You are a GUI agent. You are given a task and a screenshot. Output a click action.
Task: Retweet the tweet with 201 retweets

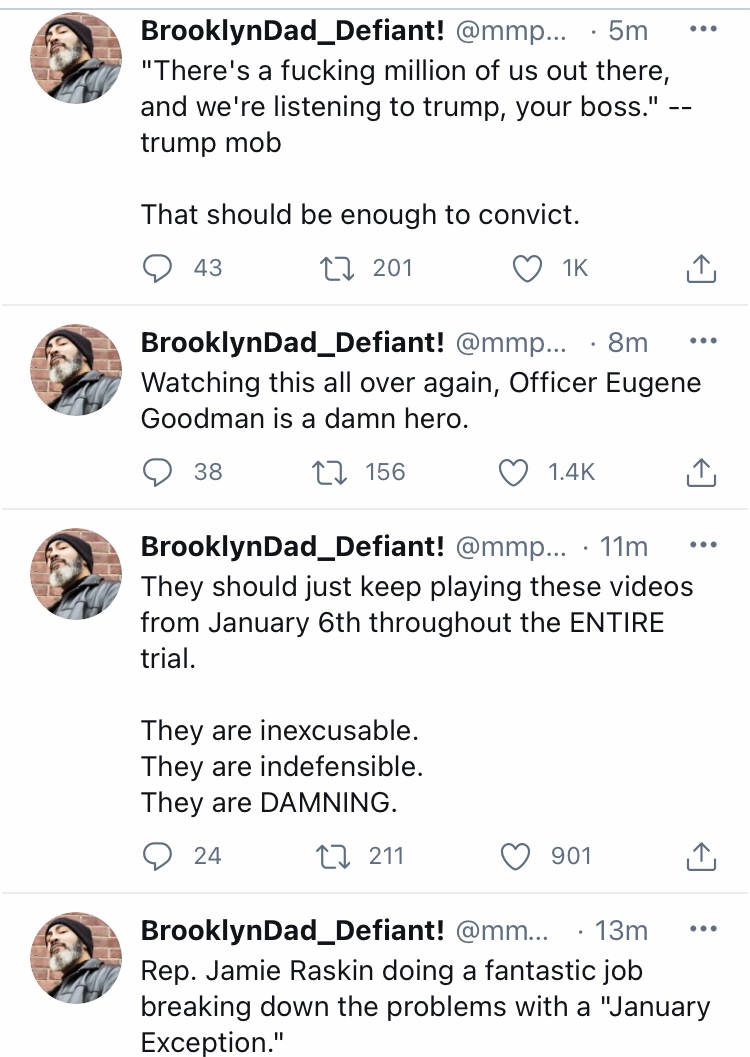click(336, 268)
